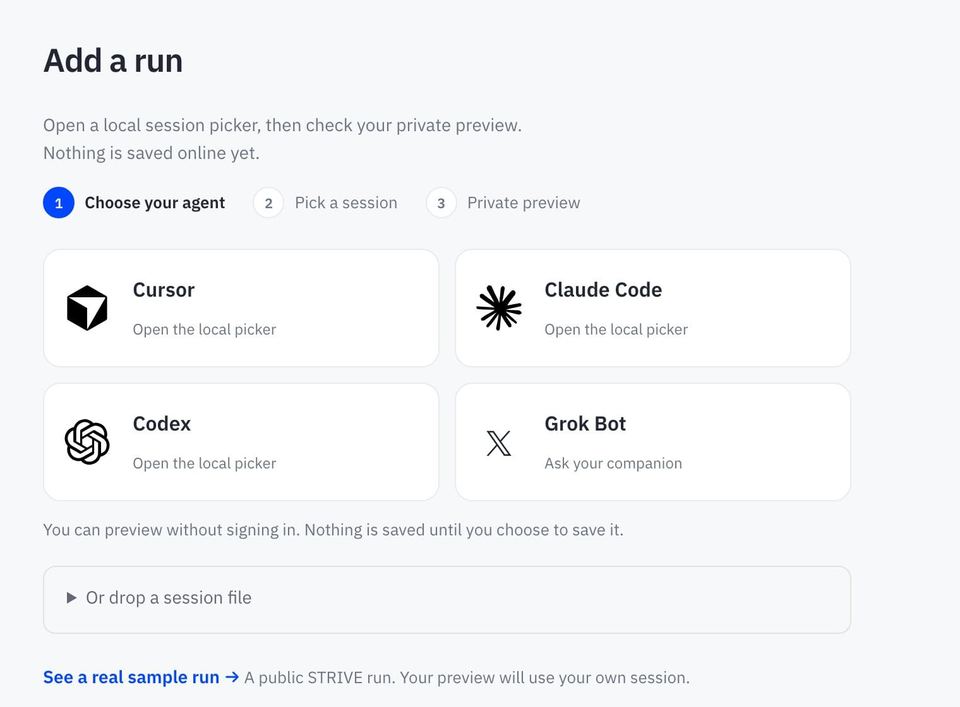Click the 'Add a run' heading
Screen dimensions: 960x707
pos(113,61)
